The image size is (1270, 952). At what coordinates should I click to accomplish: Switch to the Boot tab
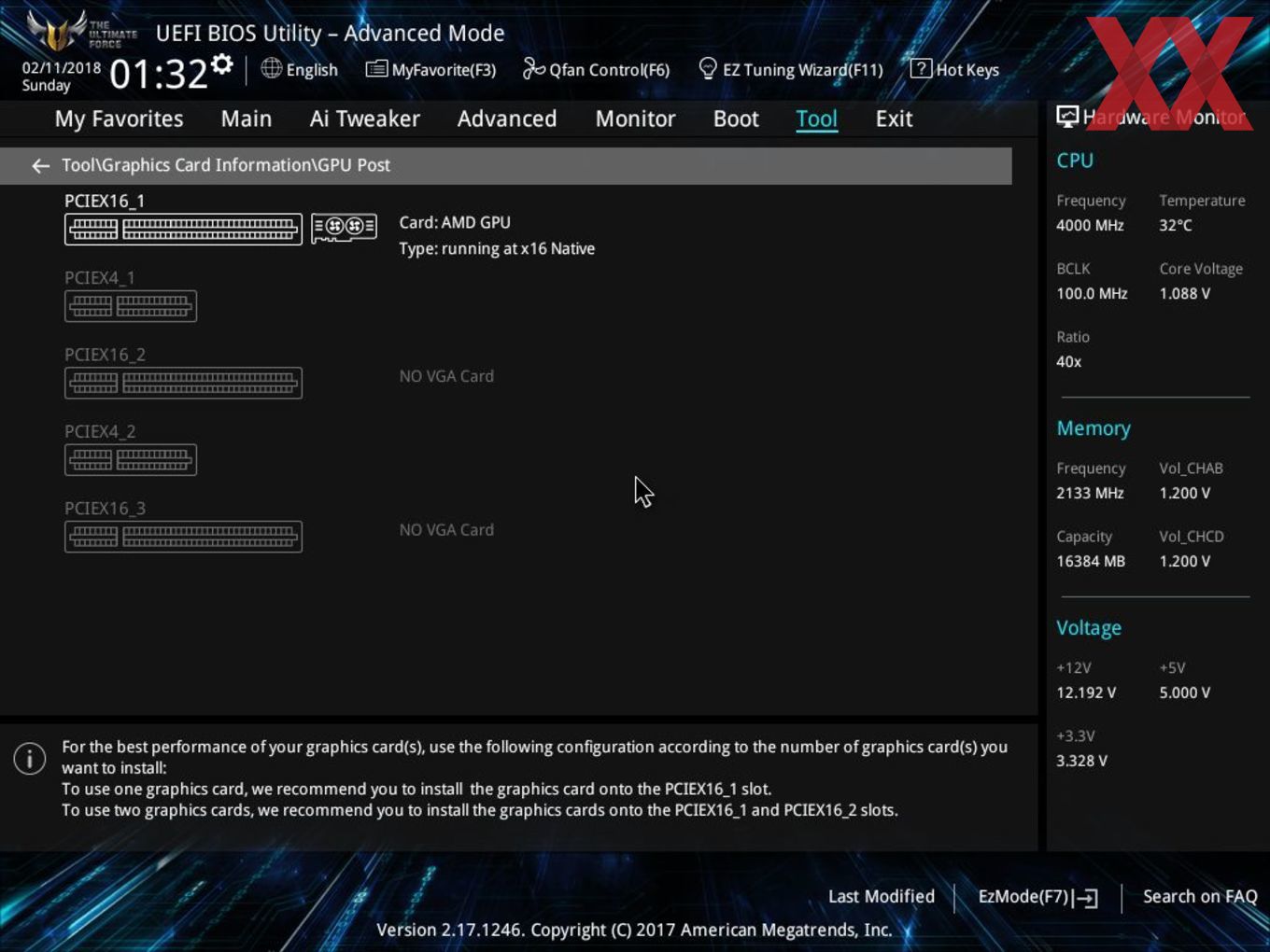point(736,119)
